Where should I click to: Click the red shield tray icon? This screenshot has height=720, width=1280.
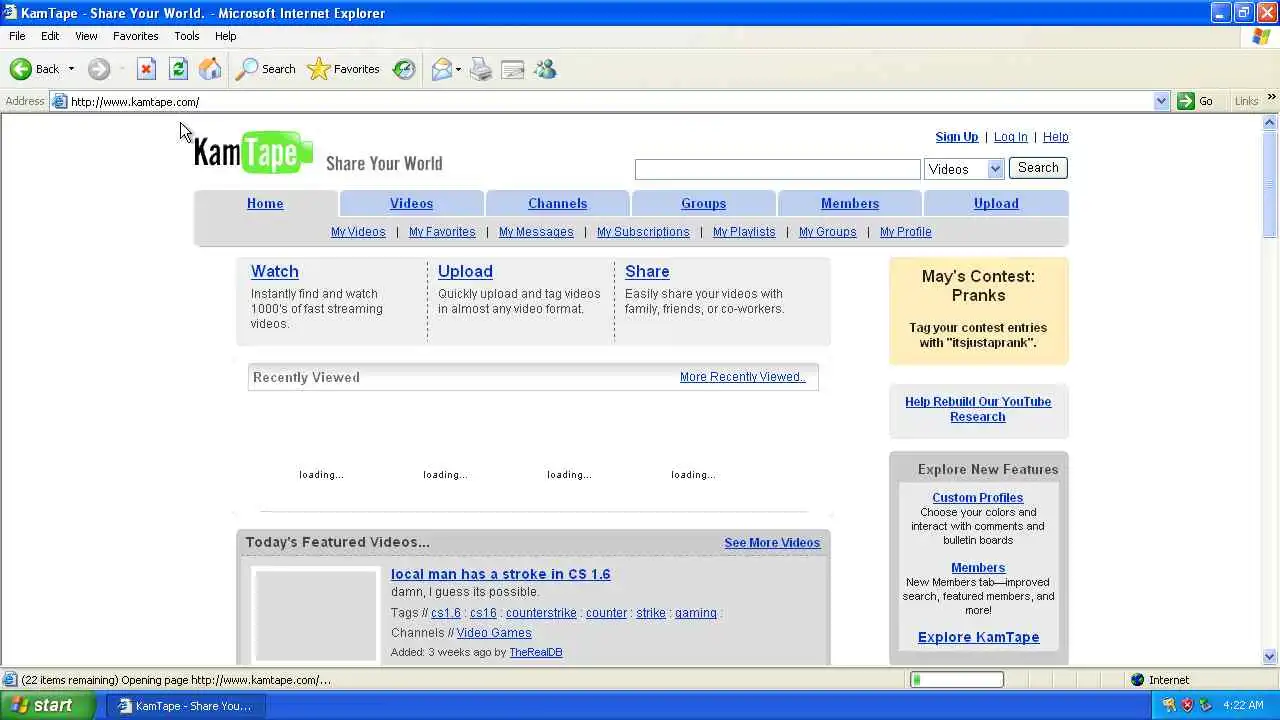pyautogui.click(x=1187, y=705)
